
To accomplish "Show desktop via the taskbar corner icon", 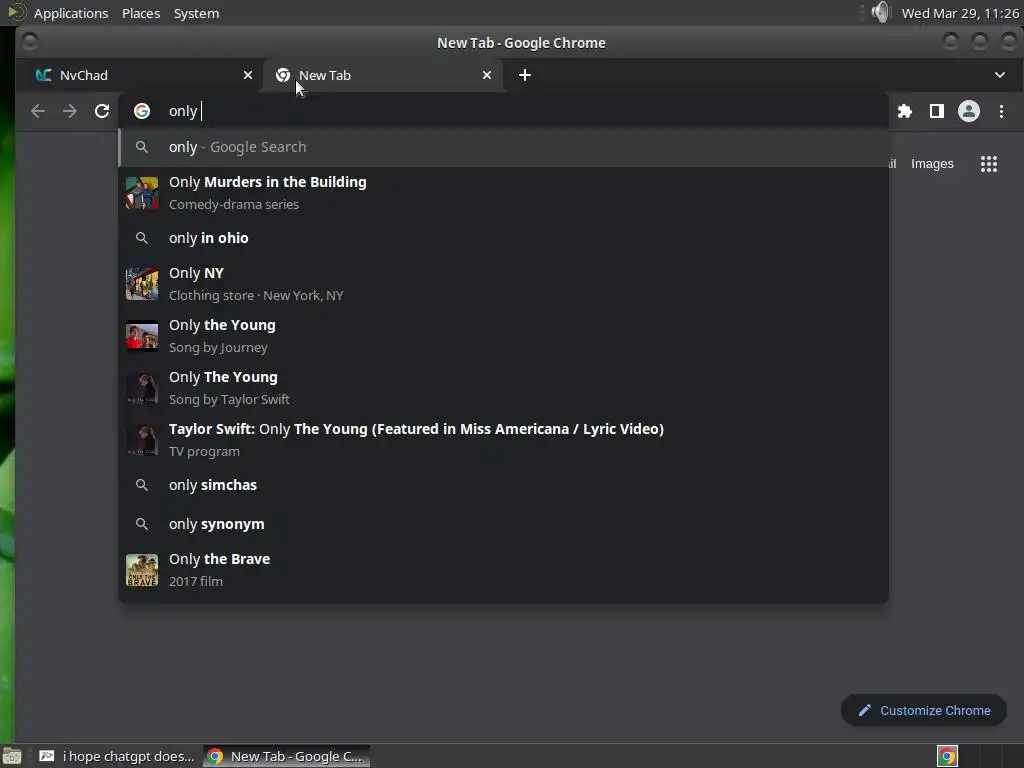I will [12, 756].
